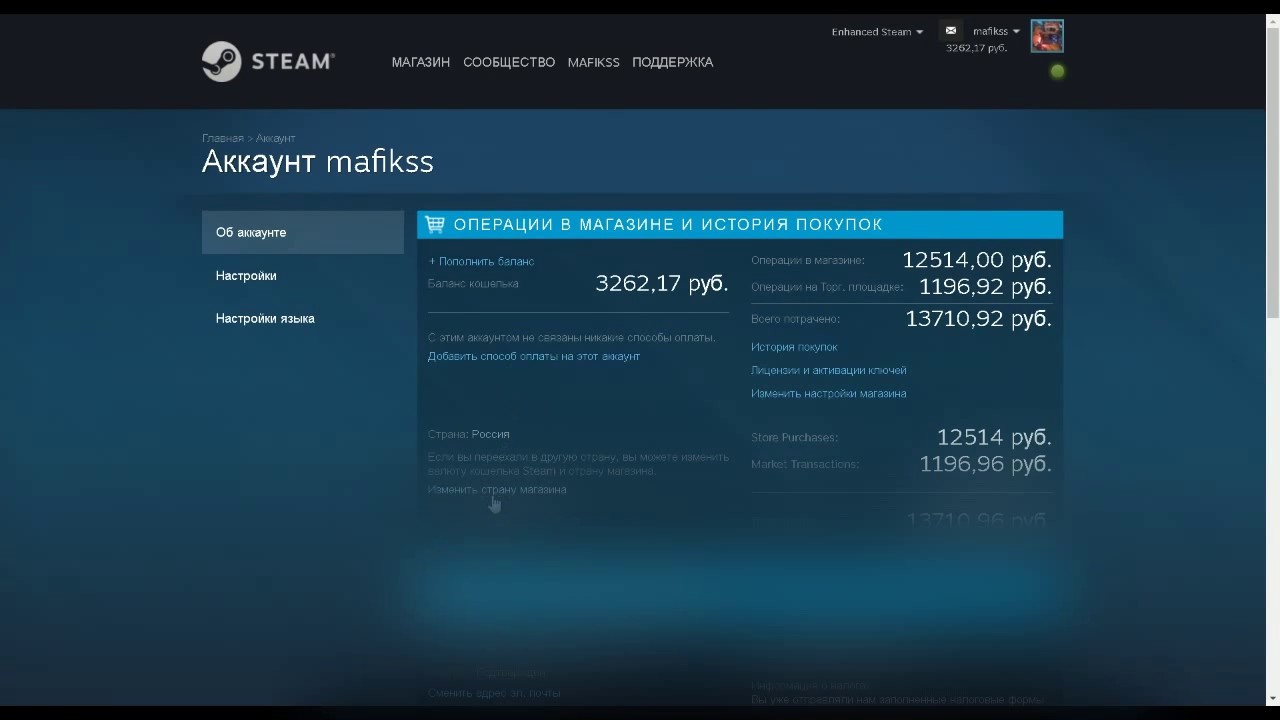The width and height of the screenshot is (1280, 720).
Task: Click the green status dot icon
Action: click(x=1057, y=71)
